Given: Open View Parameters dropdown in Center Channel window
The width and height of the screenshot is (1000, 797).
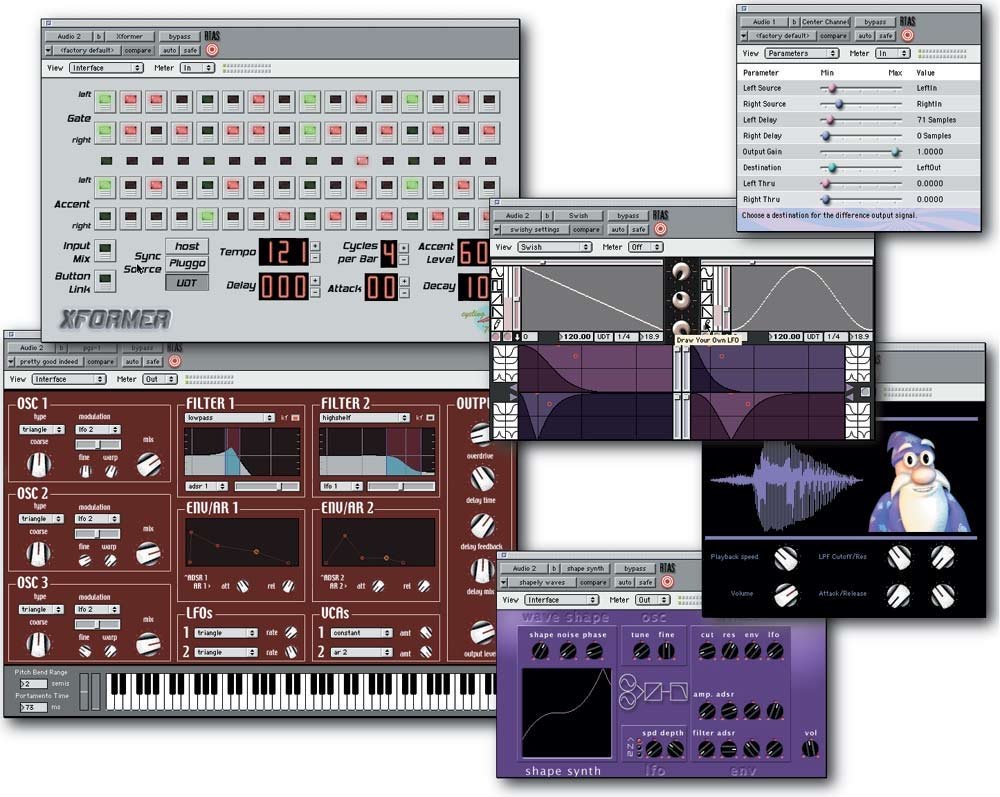Looking at the screenshot, I should [x=802, y=54].
